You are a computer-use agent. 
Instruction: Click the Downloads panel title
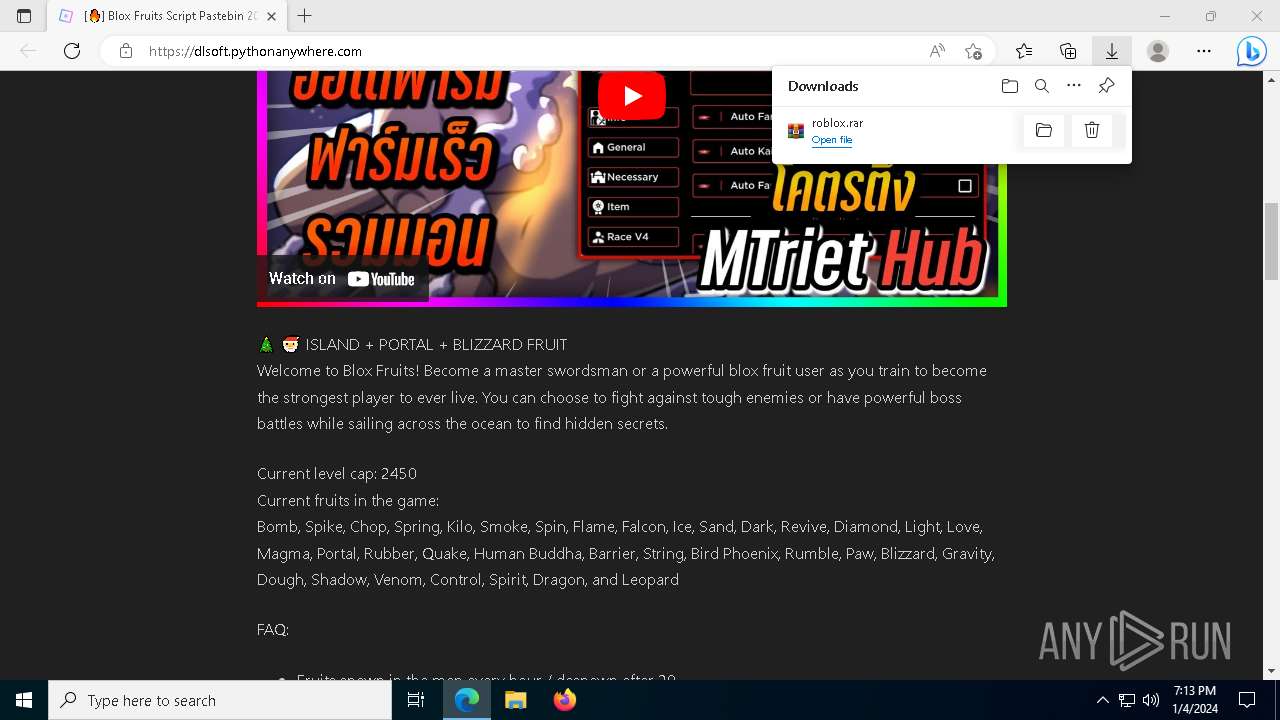point(823,86)
